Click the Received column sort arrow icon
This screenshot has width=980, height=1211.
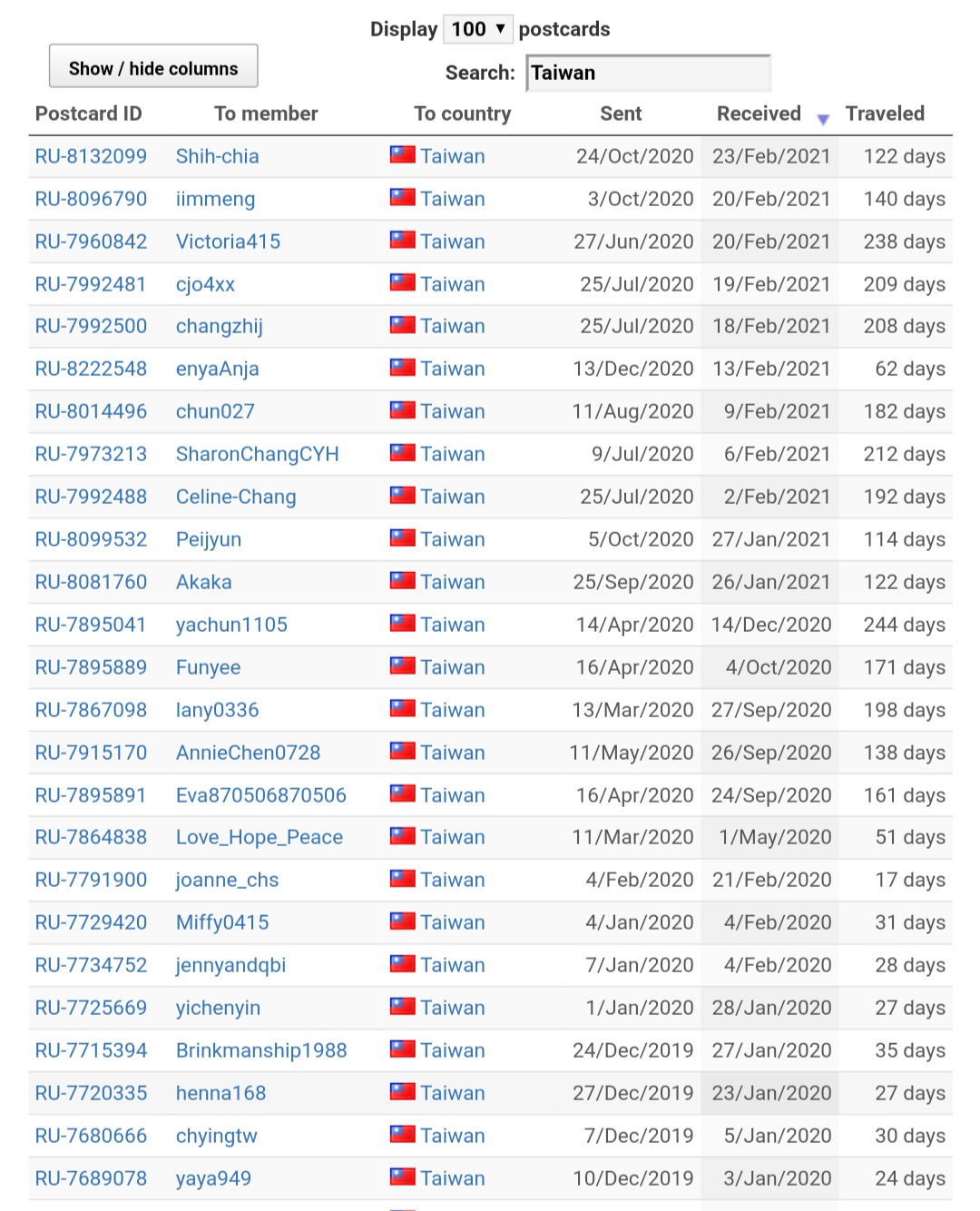pos(823,119)
